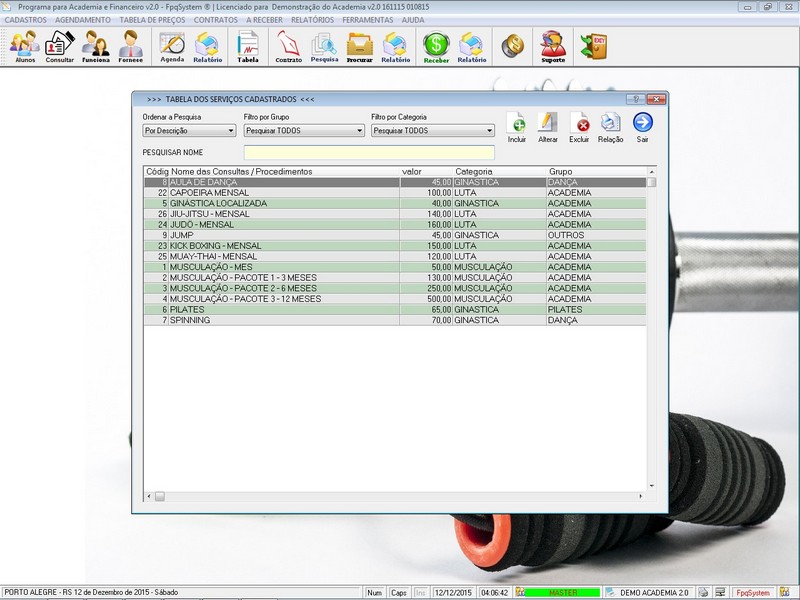Select the PILATES row in table
The width and height of the screenshot is (800, 600).
pyautogui.click(x=300, y=310)
